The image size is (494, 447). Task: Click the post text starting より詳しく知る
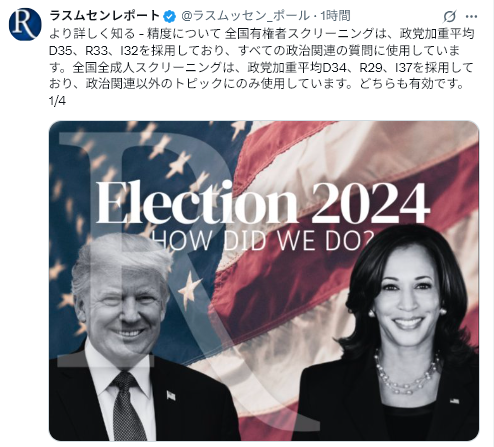261,58
